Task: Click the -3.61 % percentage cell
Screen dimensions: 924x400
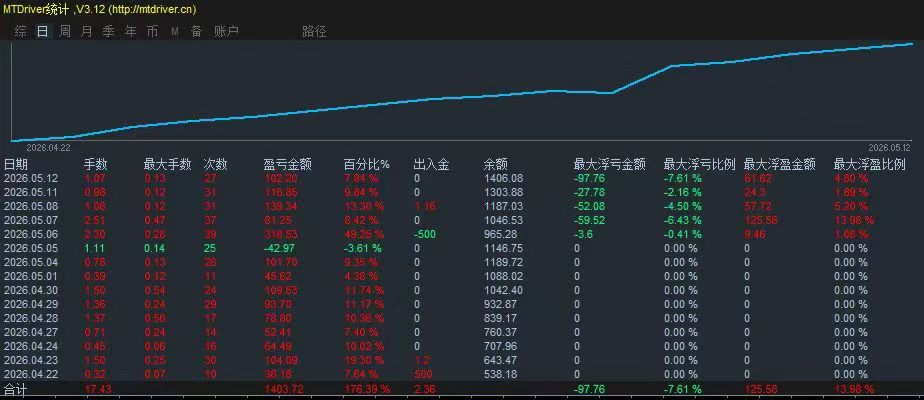Action: point(363,249)
